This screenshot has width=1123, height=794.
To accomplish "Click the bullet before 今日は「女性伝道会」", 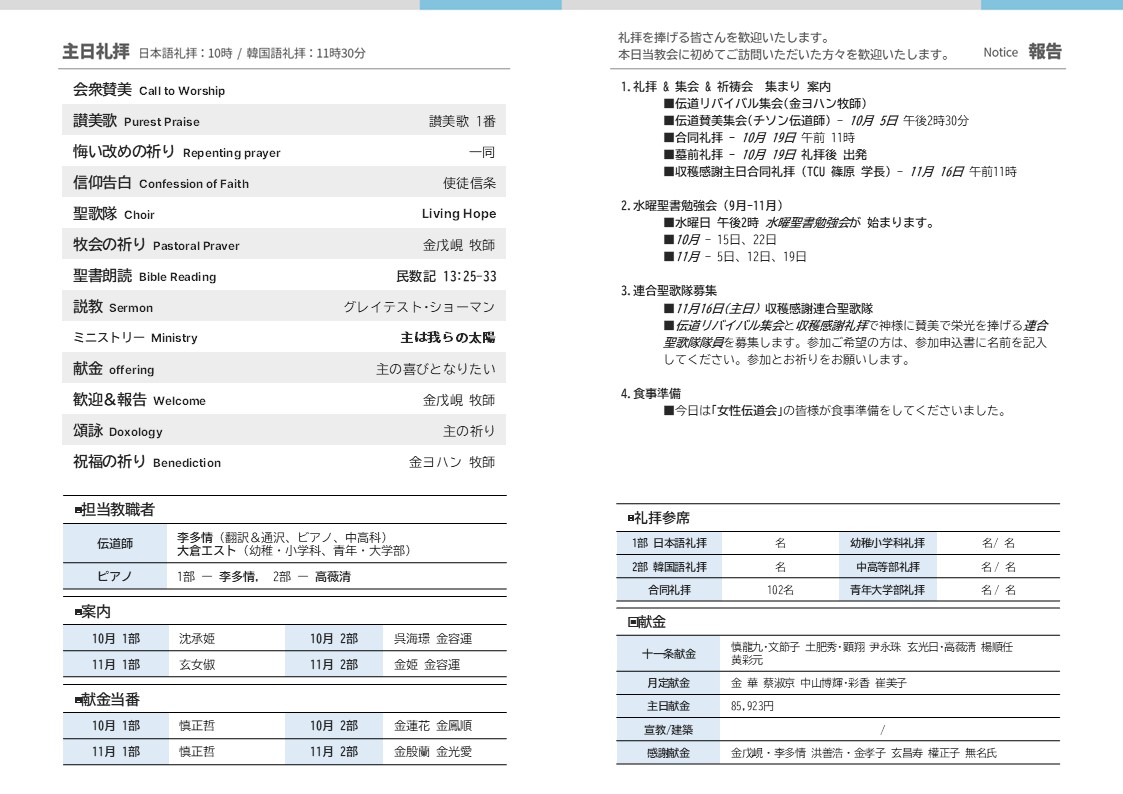I will point(668,411).
